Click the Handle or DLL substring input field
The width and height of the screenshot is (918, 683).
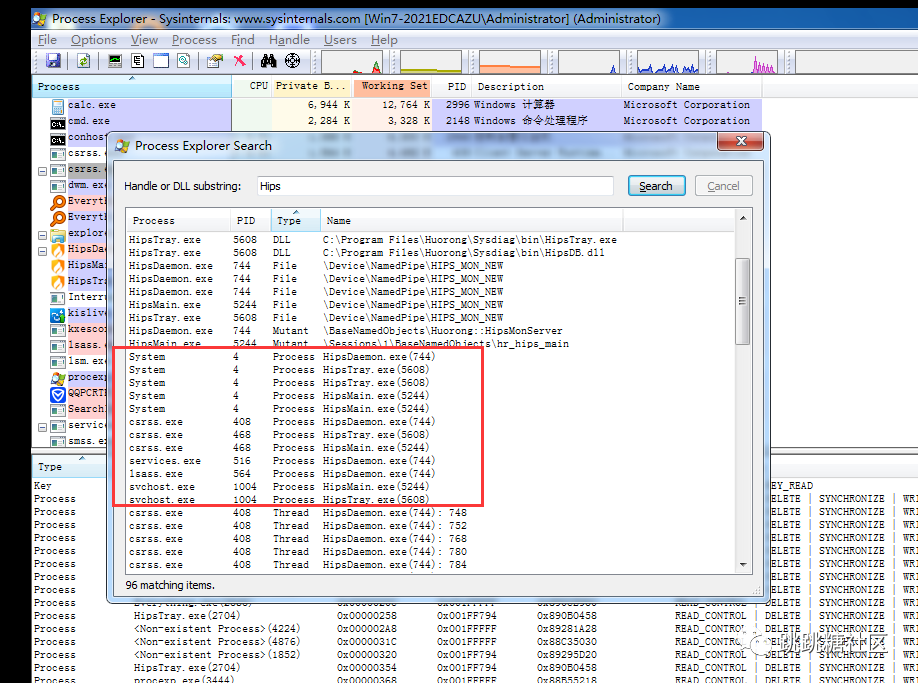tap(435, 186)
